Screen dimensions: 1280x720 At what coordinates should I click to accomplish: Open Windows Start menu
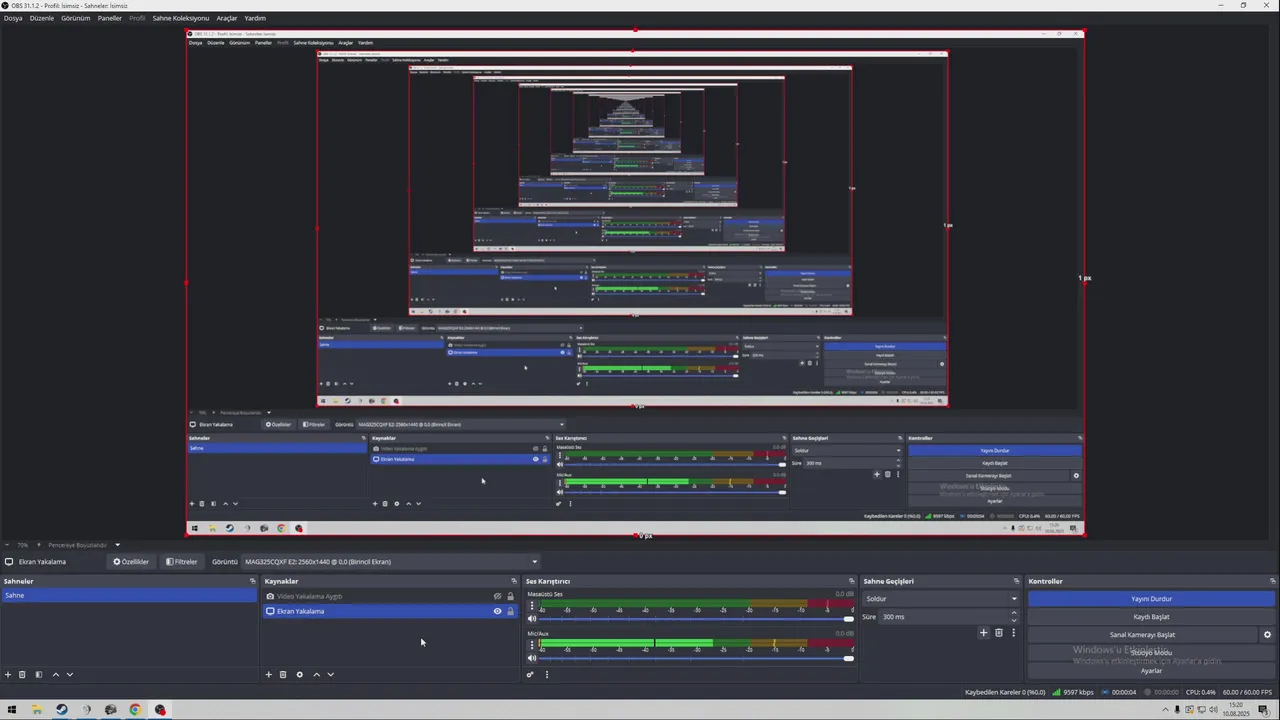coord(12,710)
